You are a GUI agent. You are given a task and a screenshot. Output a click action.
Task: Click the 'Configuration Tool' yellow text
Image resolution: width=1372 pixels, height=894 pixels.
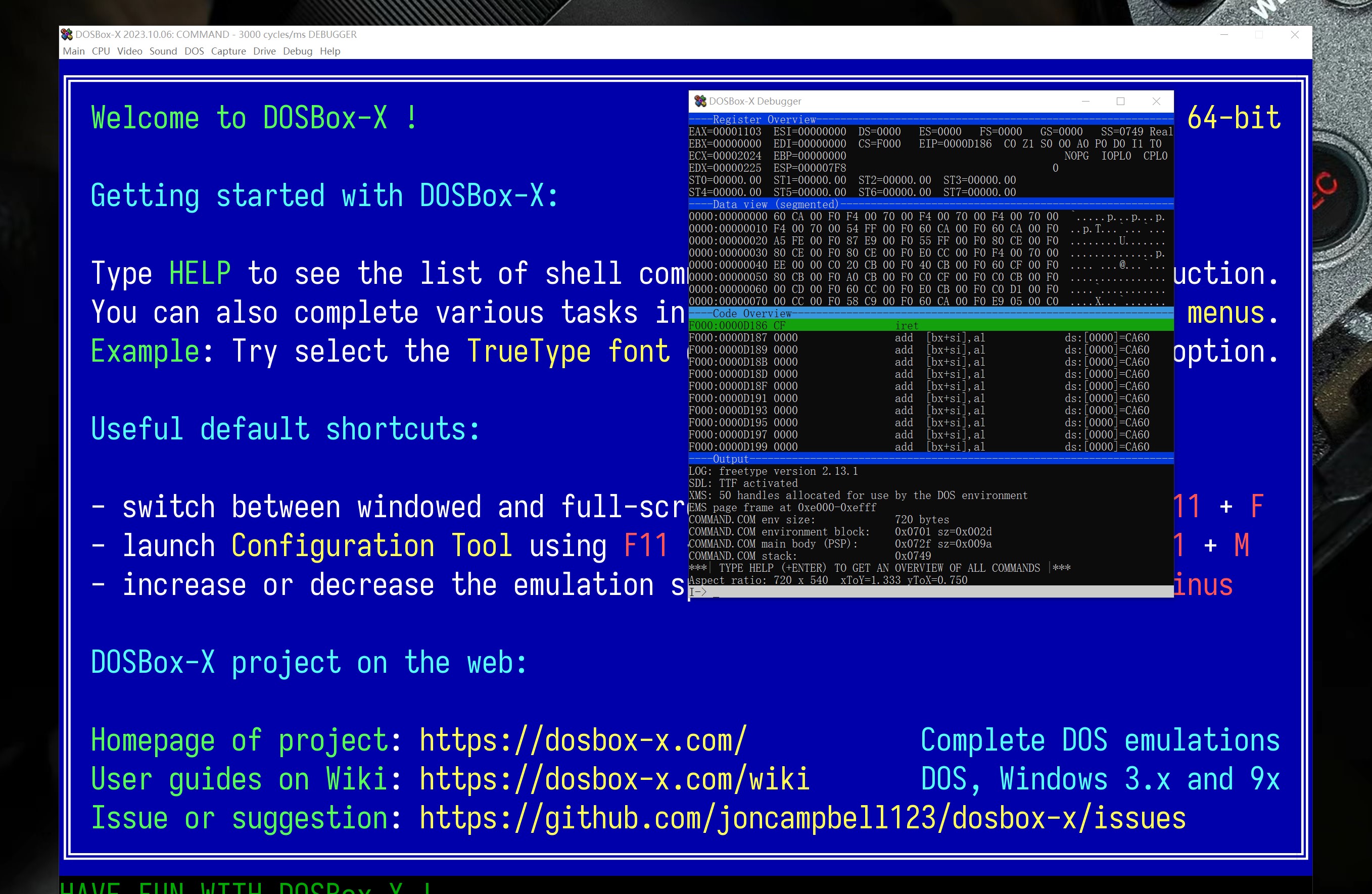pyautogui.click(x=372, y=545)
